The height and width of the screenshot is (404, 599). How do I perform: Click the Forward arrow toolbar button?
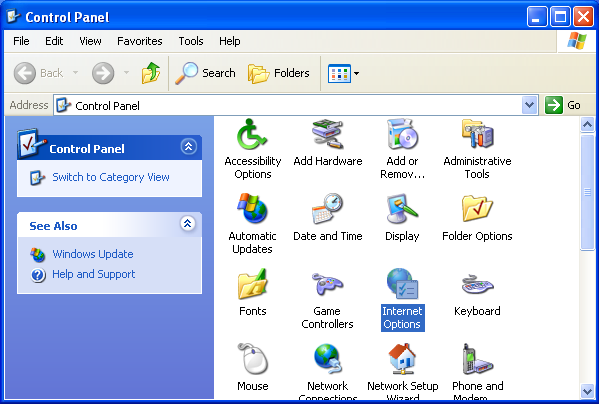(103, 73)
